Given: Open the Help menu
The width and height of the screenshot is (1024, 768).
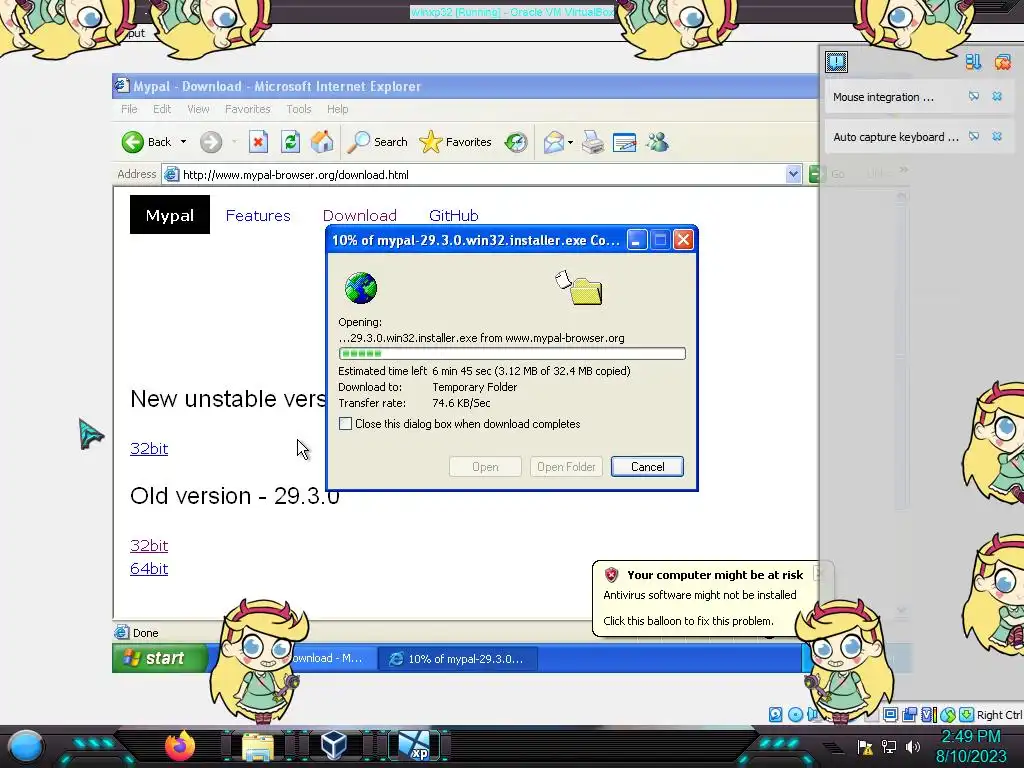Looking at the screenshot, I should click(x=338, y=109).
